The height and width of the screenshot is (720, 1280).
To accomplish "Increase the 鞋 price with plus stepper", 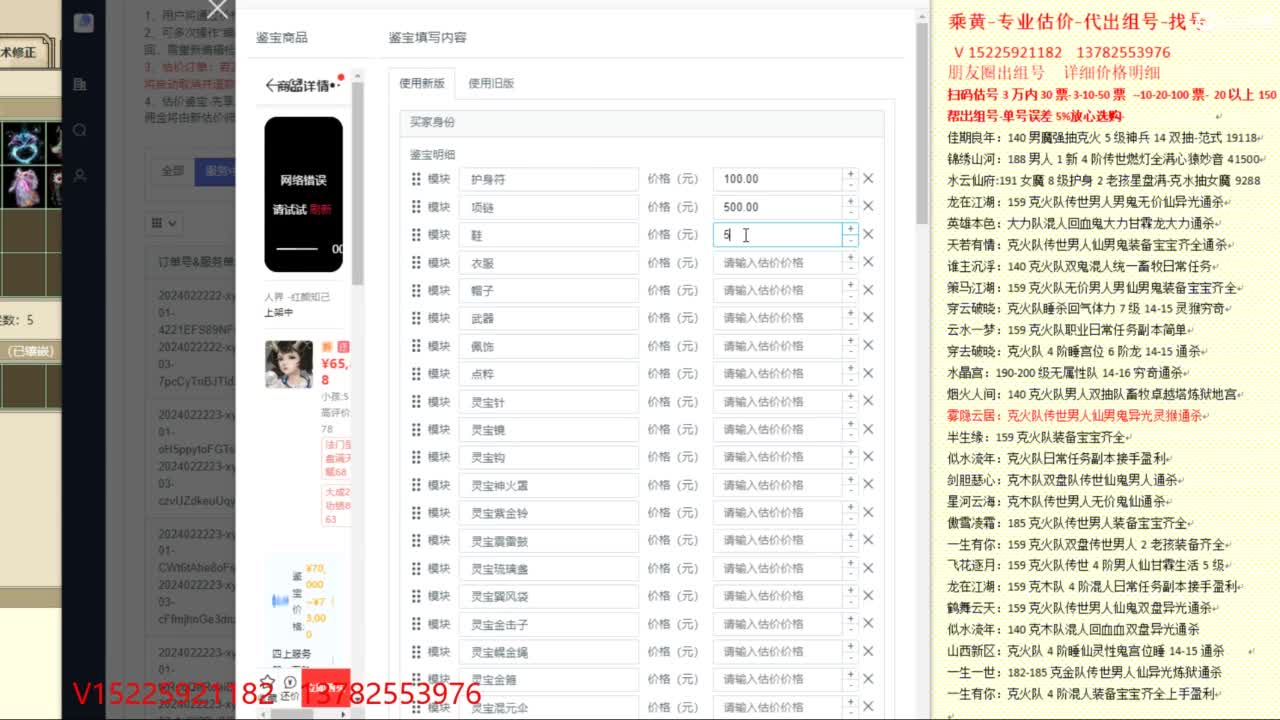I will [850, 229].
